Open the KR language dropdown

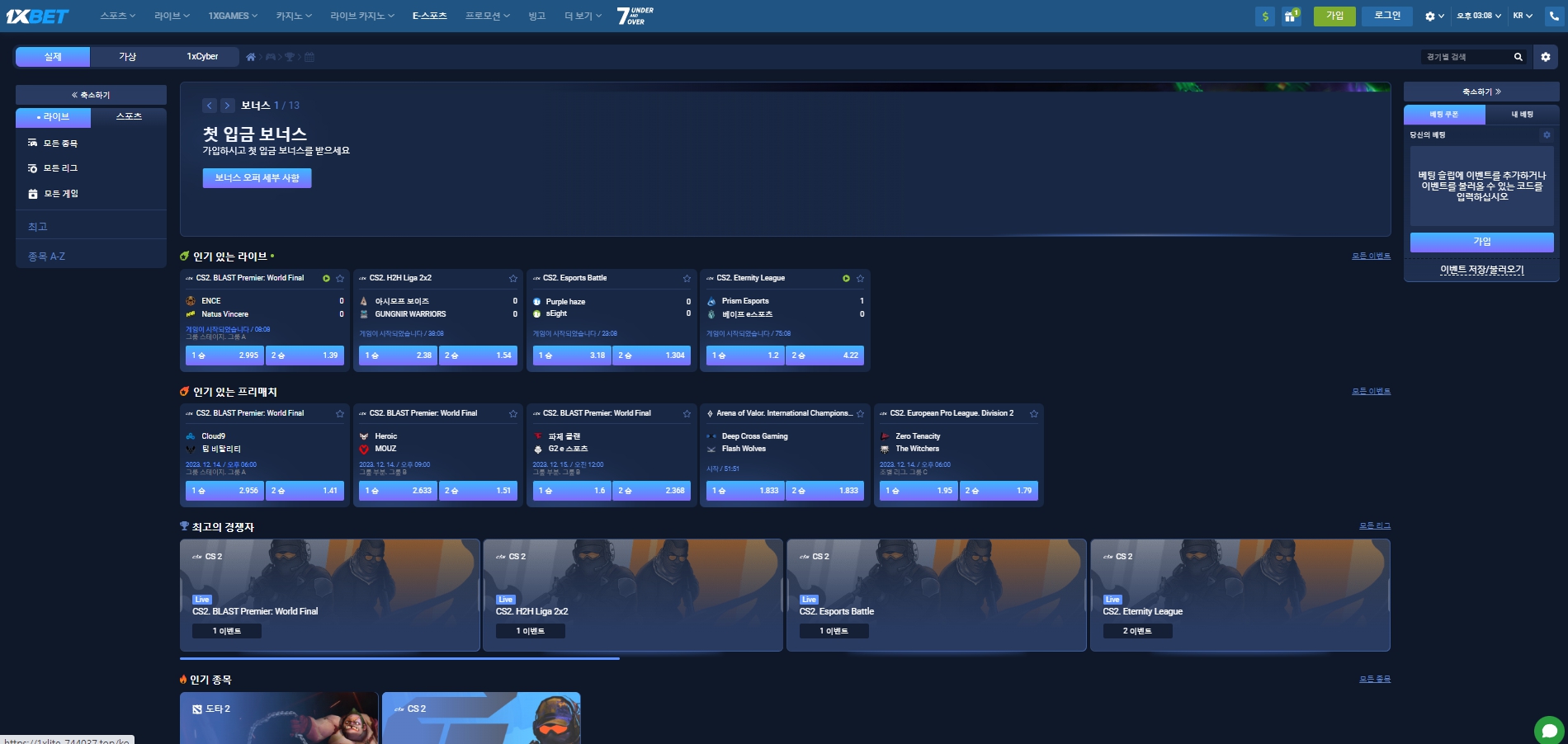(x=1523, y=16)
